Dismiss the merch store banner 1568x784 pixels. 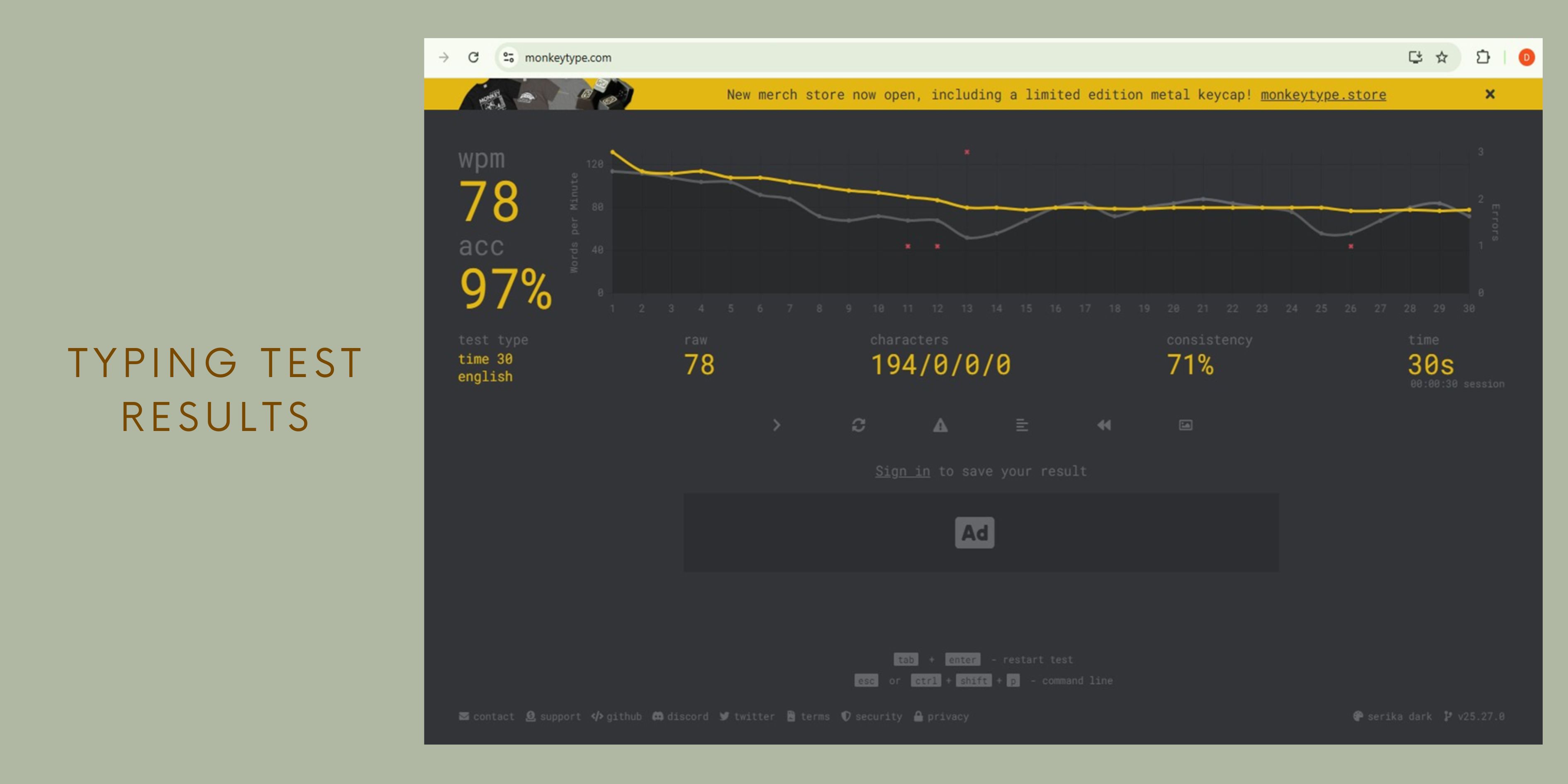[x=1490, y=94]
